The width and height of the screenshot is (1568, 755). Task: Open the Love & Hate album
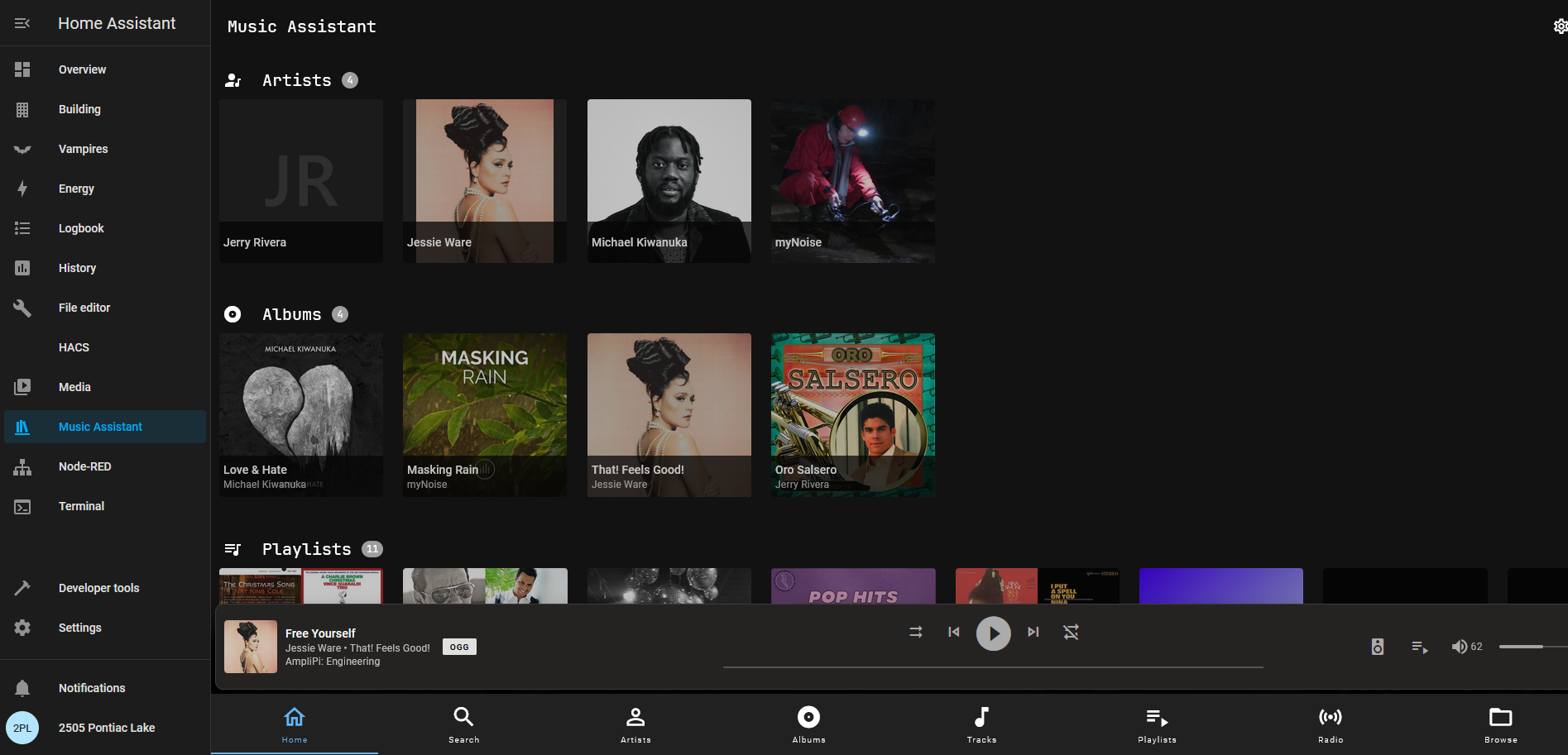pyautogui.click(x=301, y=415)
